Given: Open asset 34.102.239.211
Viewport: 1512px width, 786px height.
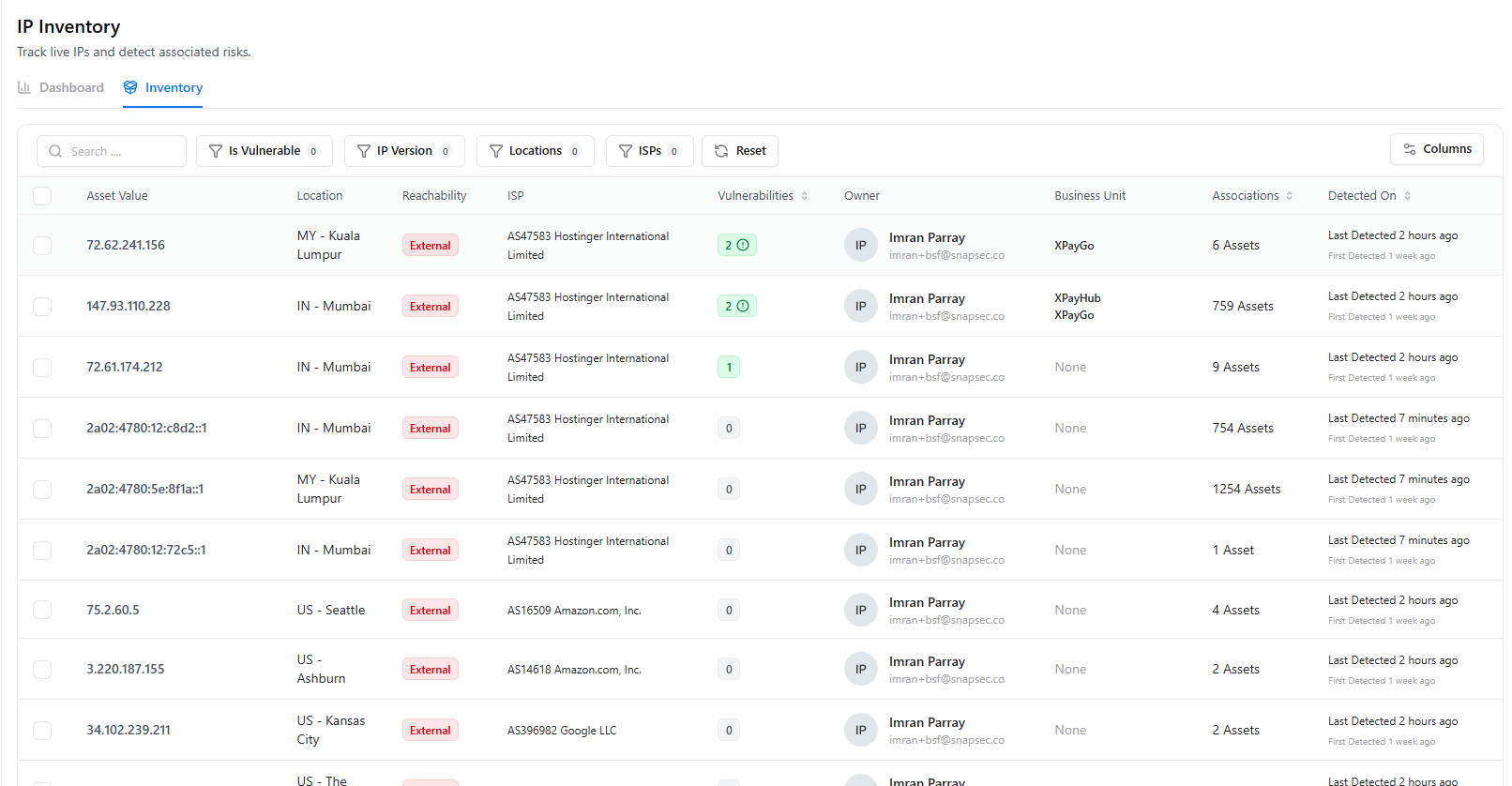Looking at the screenshot, I should tap(129, 730).
